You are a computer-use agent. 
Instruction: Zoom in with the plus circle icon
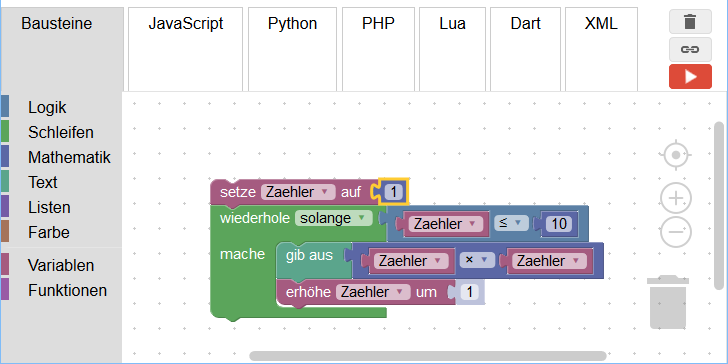click(676, 199)
